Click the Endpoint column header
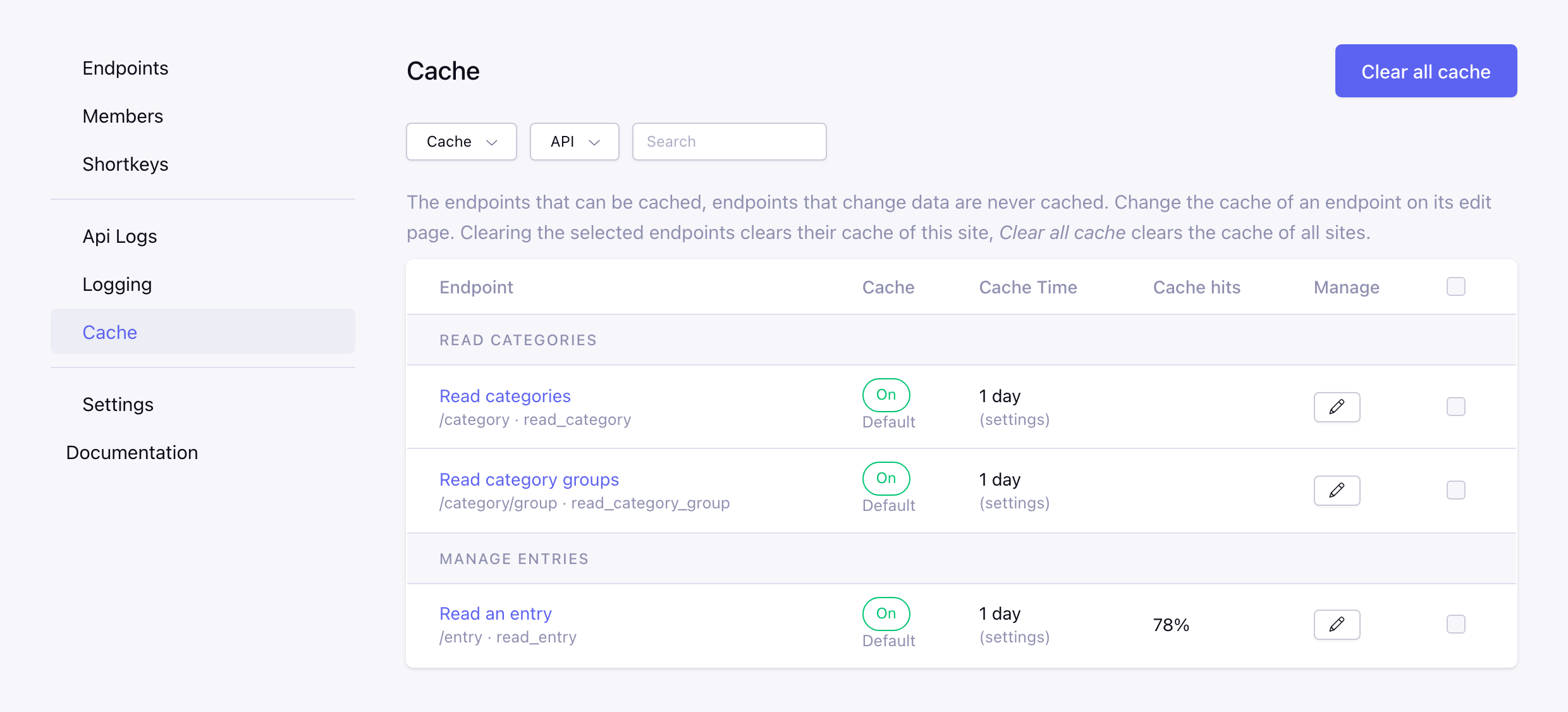Image resolution: width=1568 pixels, height=712 pixels. 476,287
